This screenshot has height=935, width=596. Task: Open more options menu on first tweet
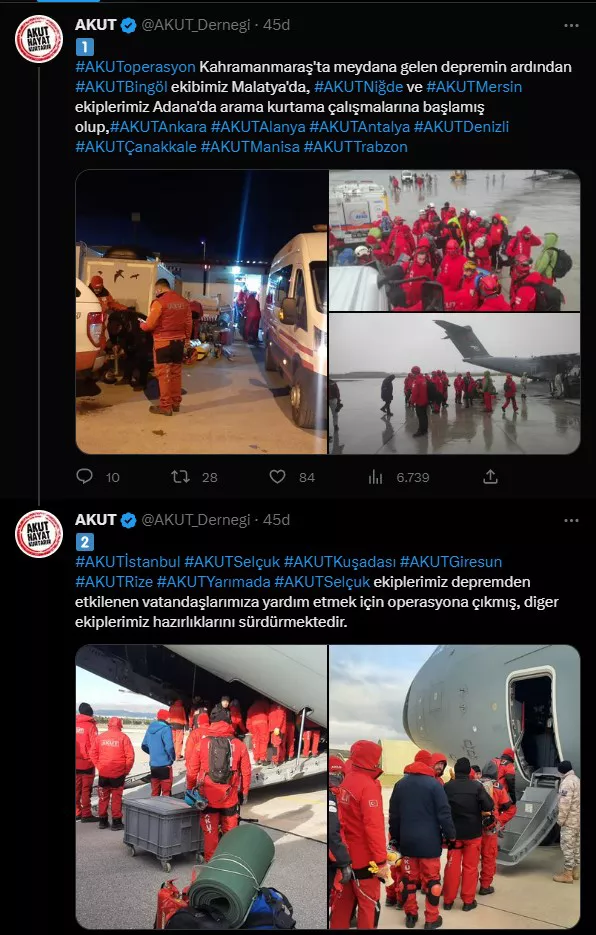pyautogui.click(x=571, y=26)
